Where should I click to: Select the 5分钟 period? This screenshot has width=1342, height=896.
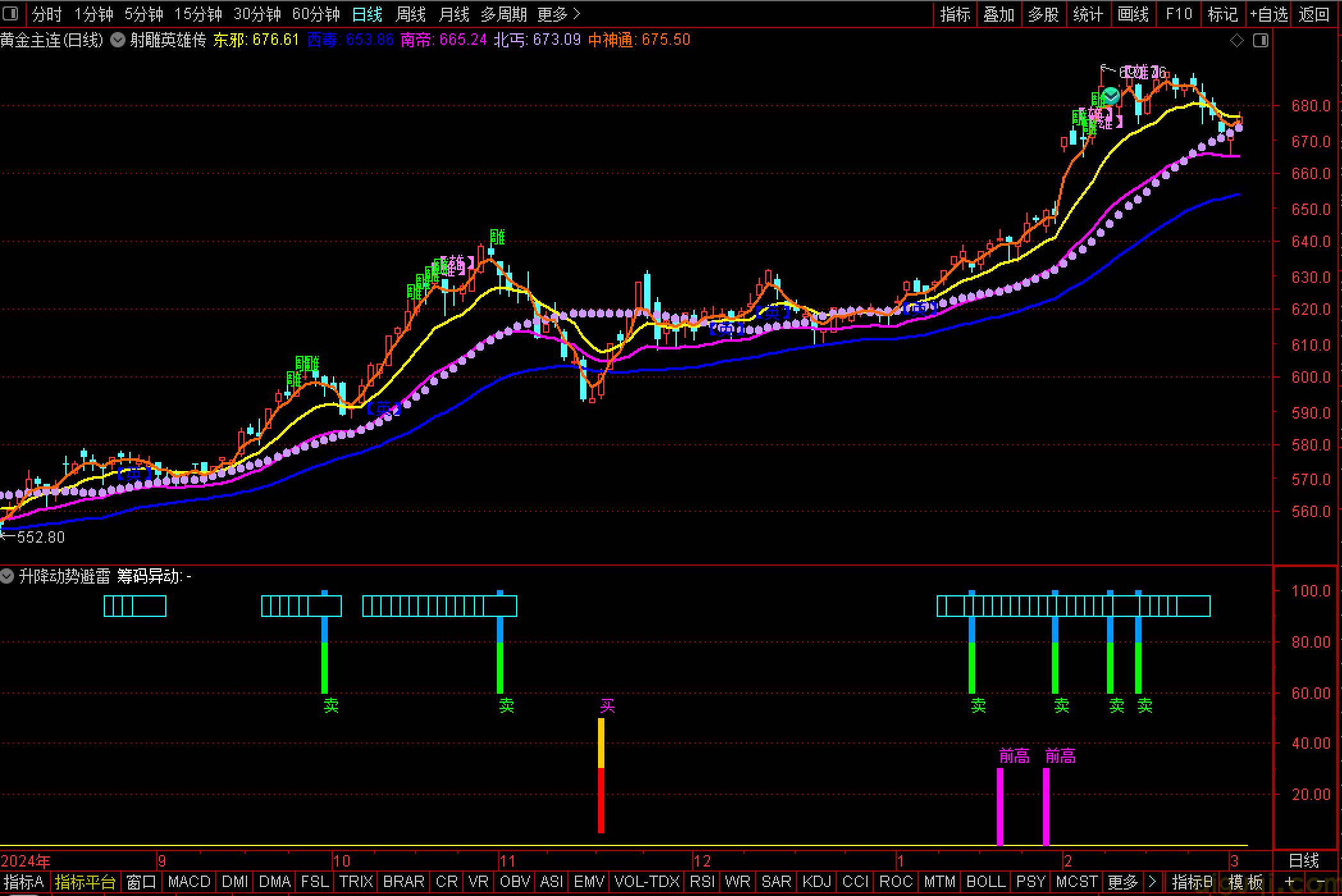pos(144,14)
